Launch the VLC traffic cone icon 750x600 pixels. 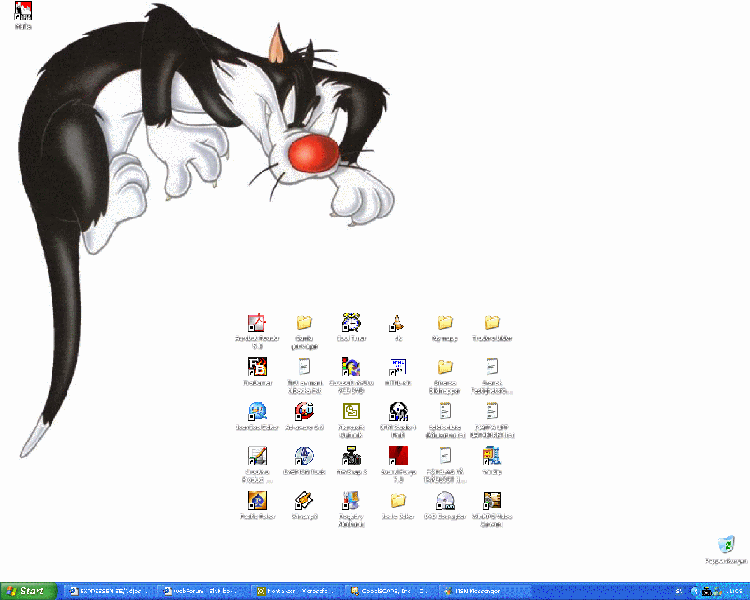(397, 323)
